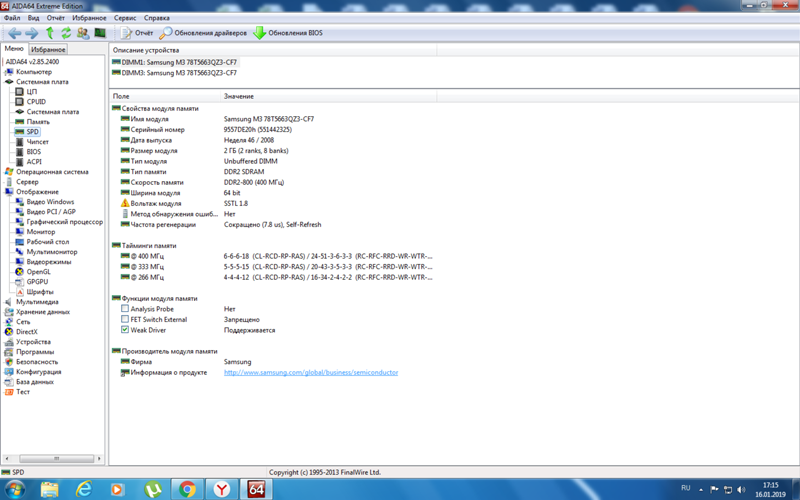Click the volume icon in system tray

click(x=741, y=490)
